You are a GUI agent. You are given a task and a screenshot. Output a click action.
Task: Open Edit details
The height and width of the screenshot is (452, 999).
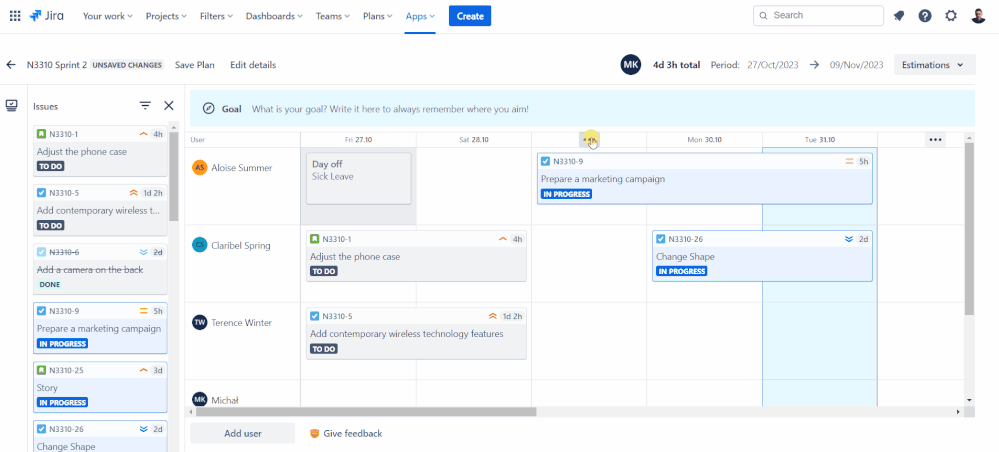(x=253, y=65)
